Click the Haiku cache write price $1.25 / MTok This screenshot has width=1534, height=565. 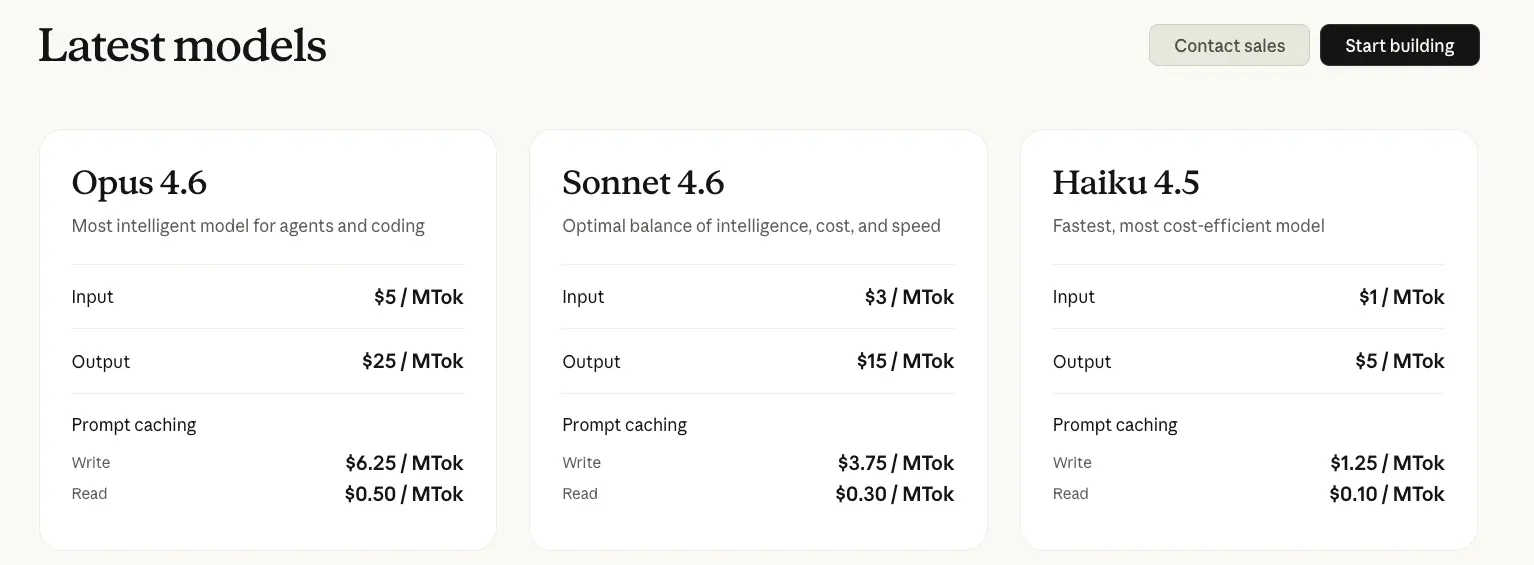pos(1387,463)
